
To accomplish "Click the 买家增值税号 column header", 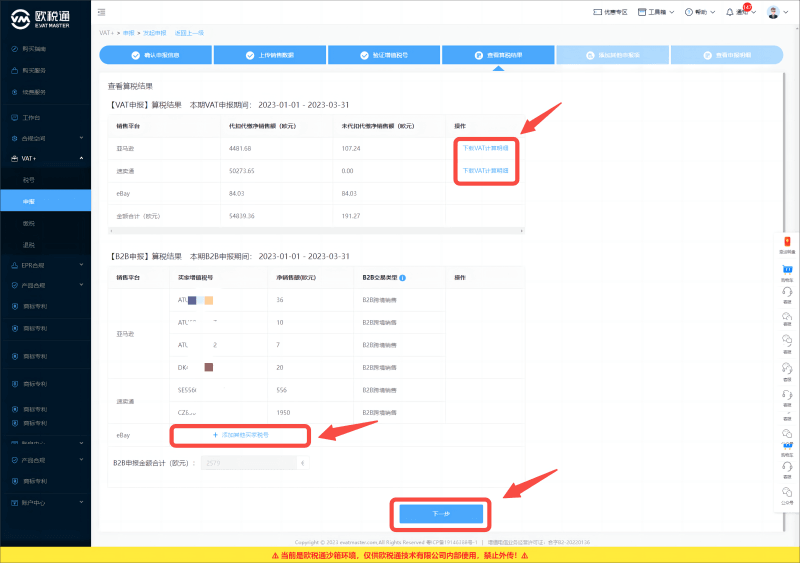I will pyautogui.click(x=195, y=278).
